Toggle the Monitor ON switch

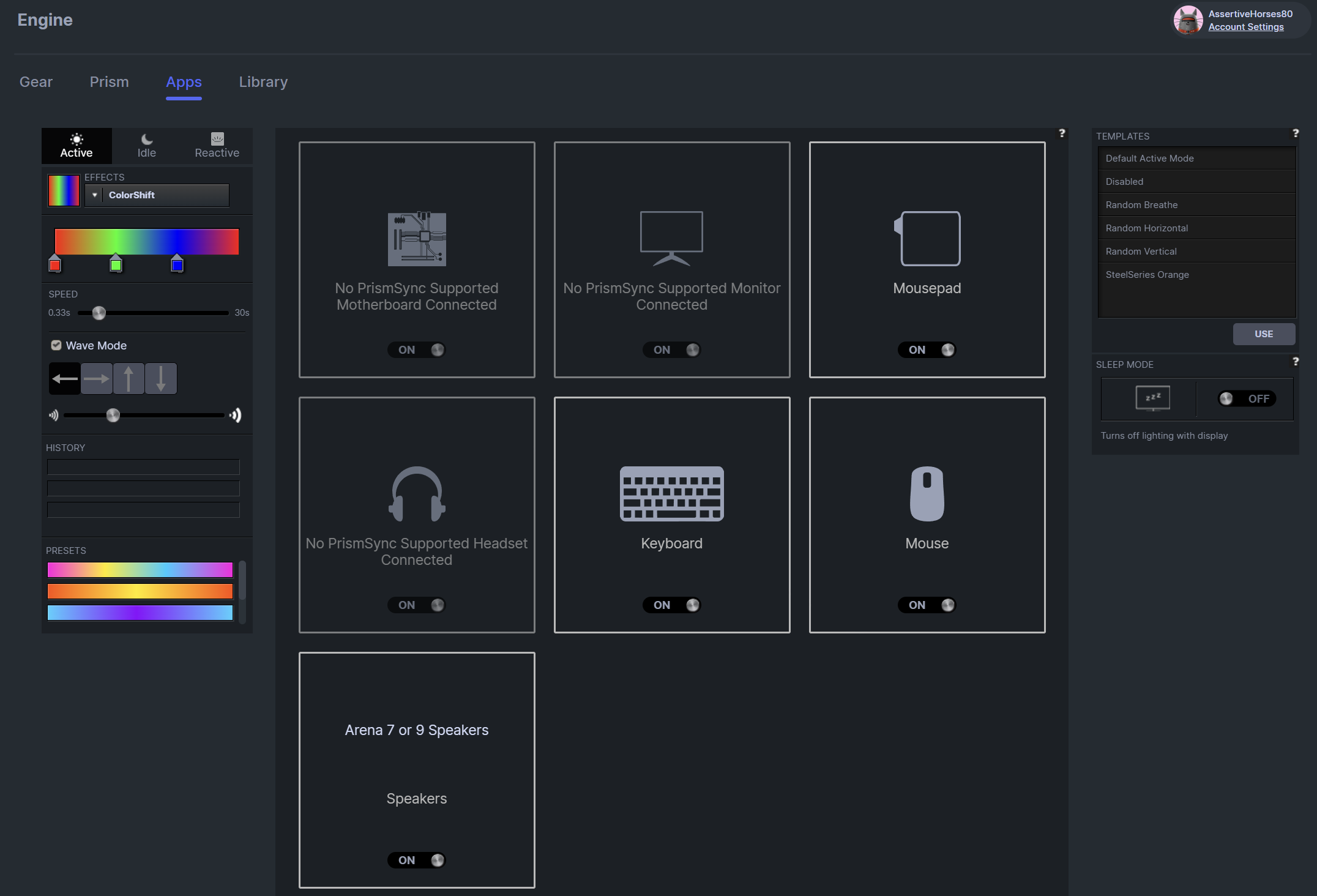[672, 350]
